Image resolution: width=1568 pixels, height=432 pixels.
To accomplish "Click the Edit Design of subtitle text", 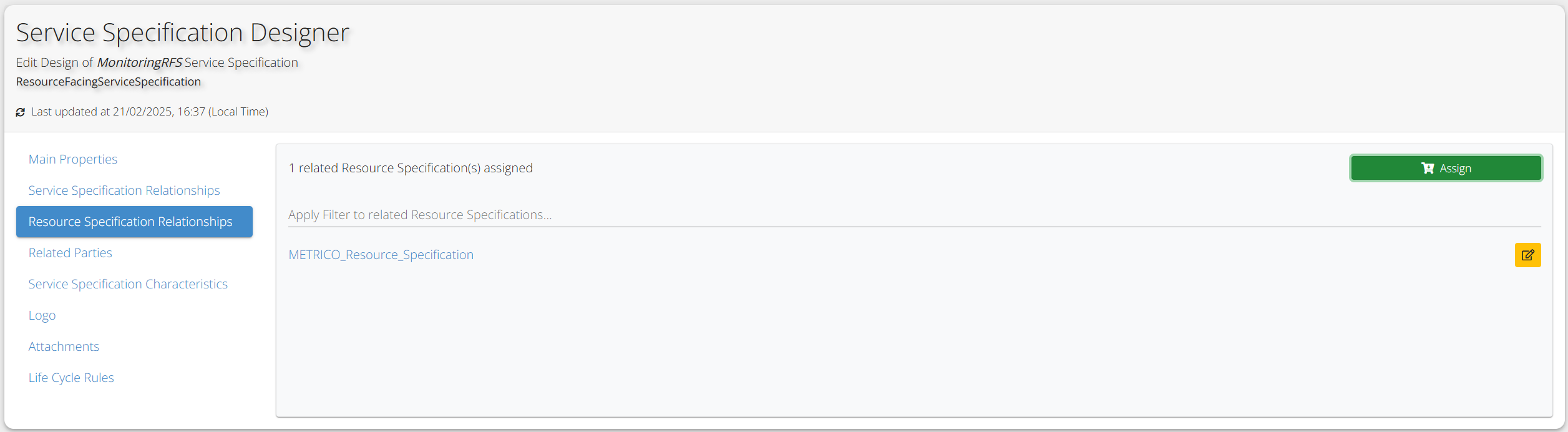I will click(x=54, y=62).
